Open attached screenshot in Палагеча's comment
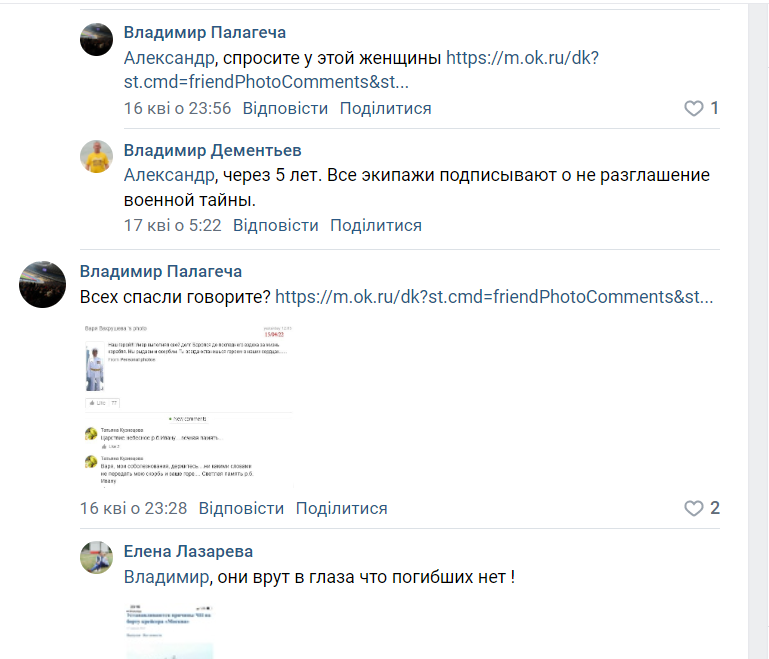The image size is (769, 659). [188, 403]
